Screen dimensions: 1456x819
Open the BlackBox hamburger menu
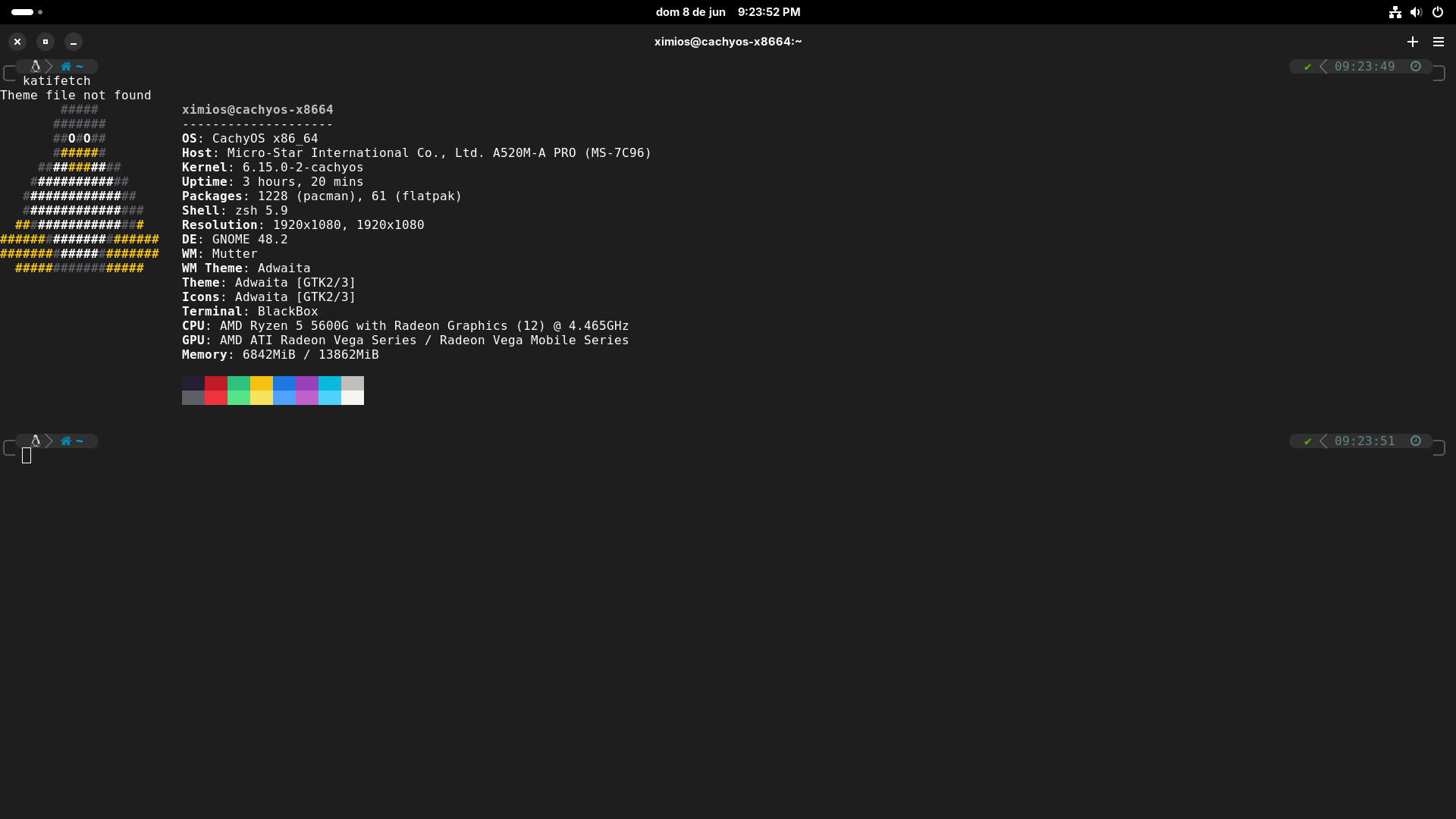(1439, 42)
